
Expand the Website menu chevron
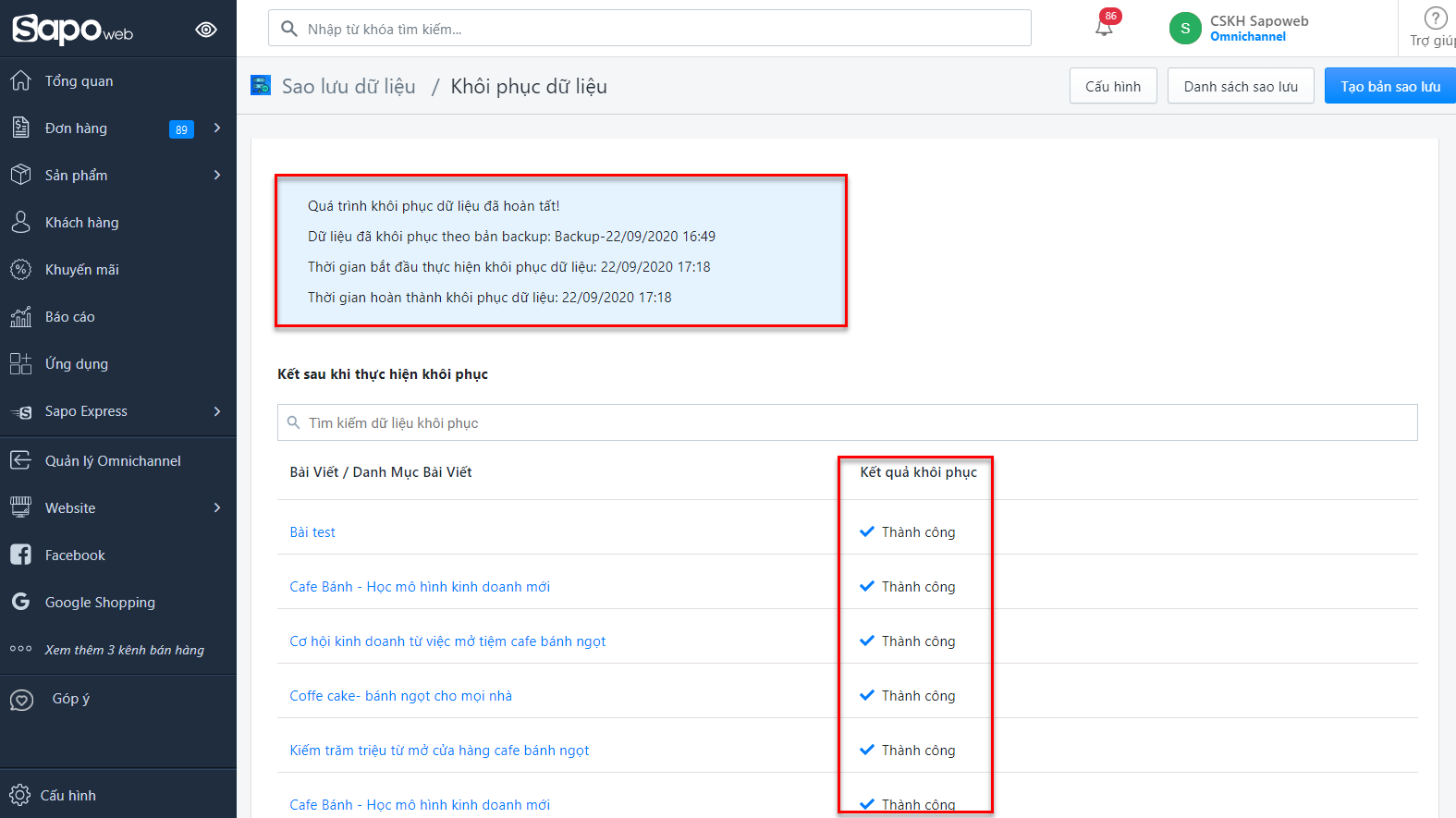[217, 507]
